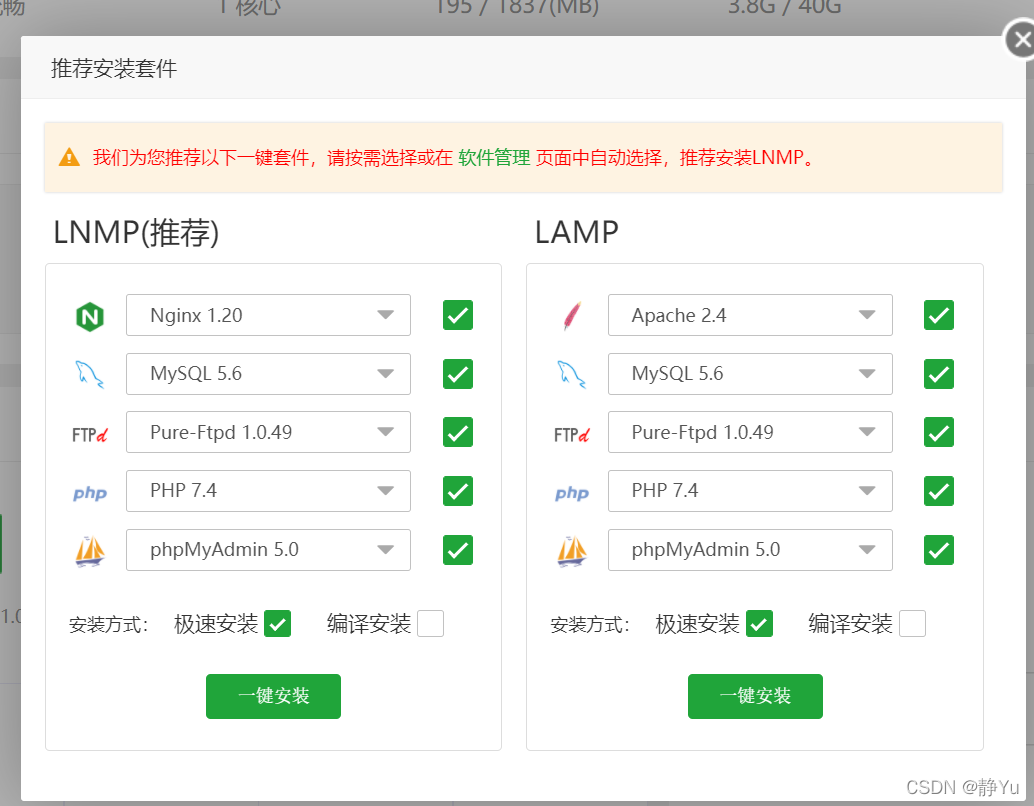The image size is (1034, 806).
Task: Uncheck PHP 7.4 checkbox in LAMP
Action: point(939,491)
